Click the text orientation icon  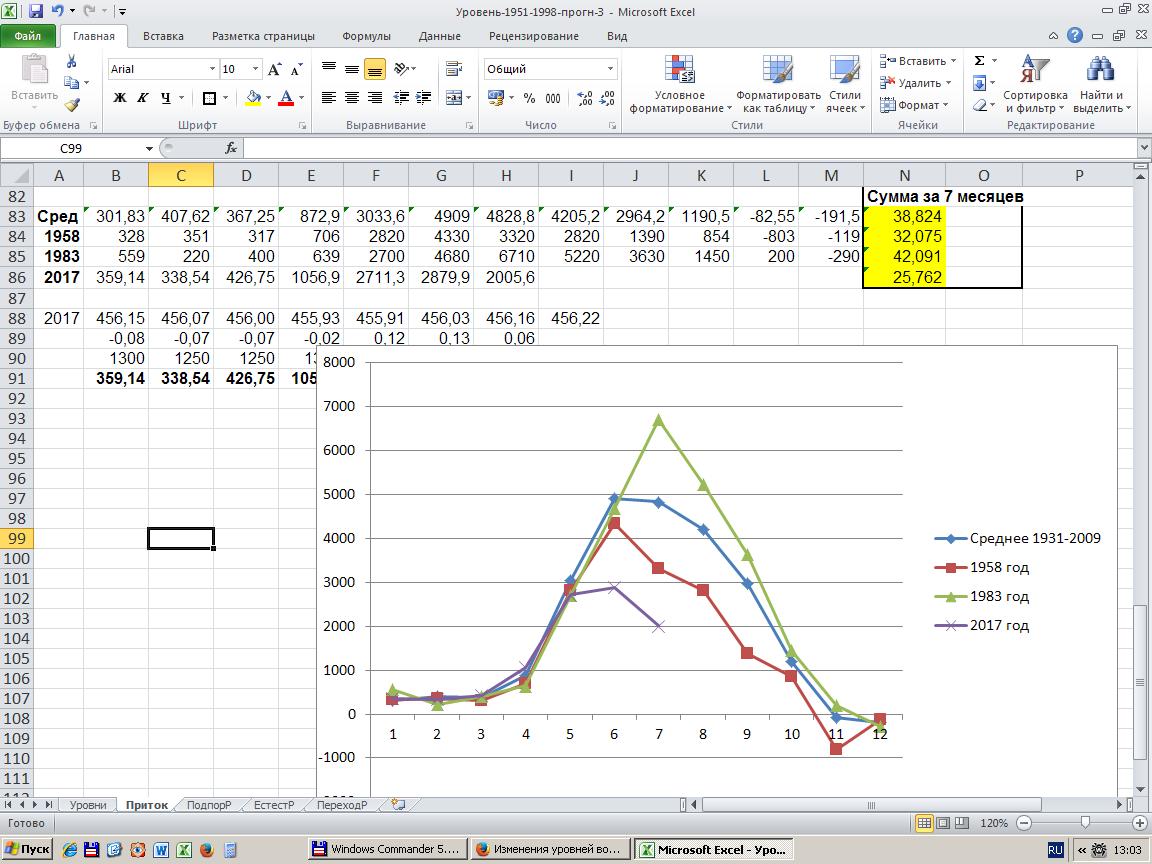point(401,69)
